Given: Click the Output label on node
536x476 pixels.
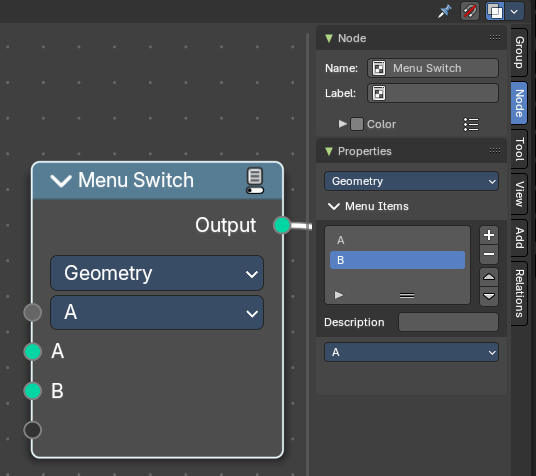Looking at the screenshot, I should click(x=225, y=225).
